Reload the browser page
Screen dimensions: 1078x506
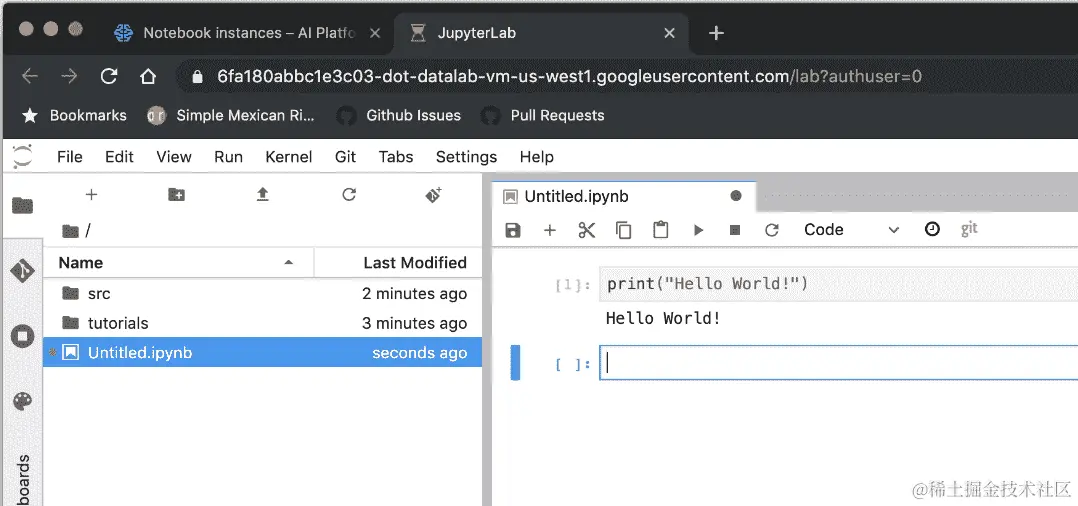(x=109, y=76)
